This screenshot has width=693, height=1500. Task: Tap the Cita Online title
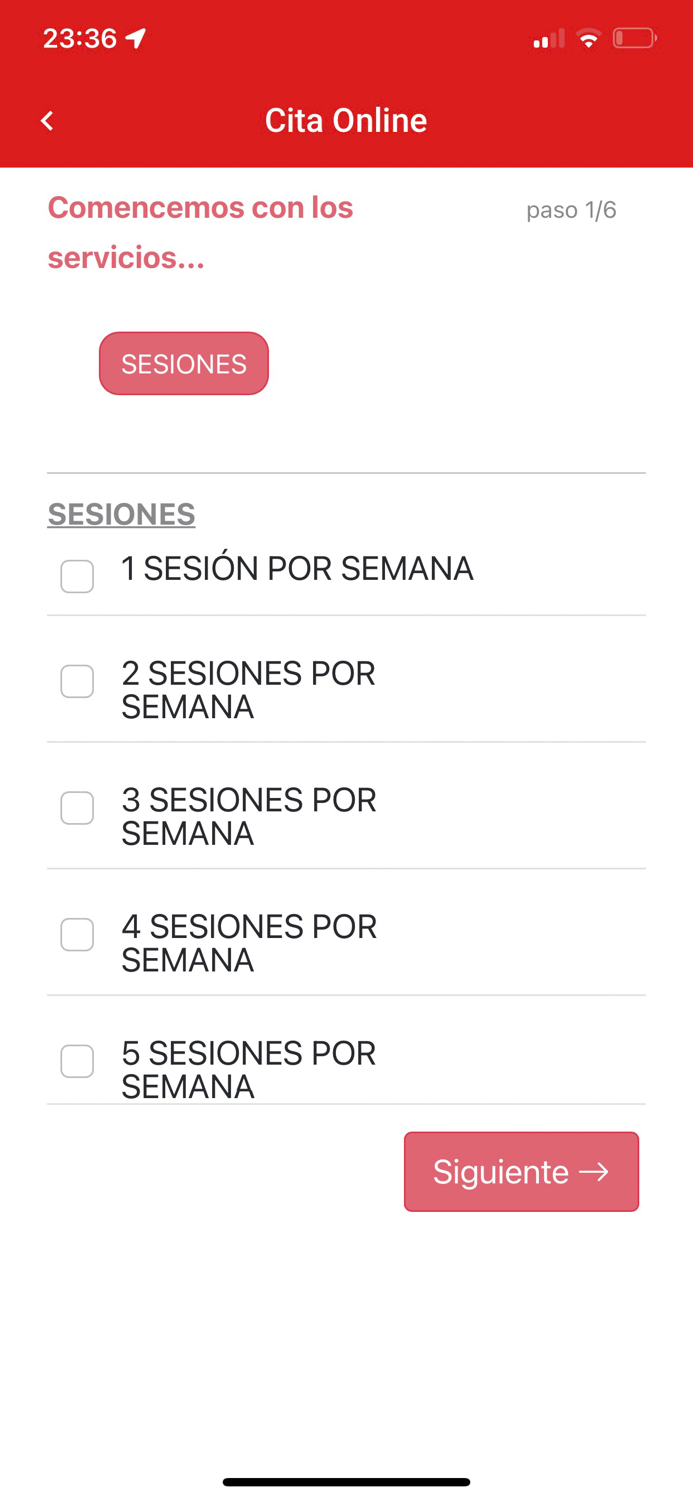346,121
